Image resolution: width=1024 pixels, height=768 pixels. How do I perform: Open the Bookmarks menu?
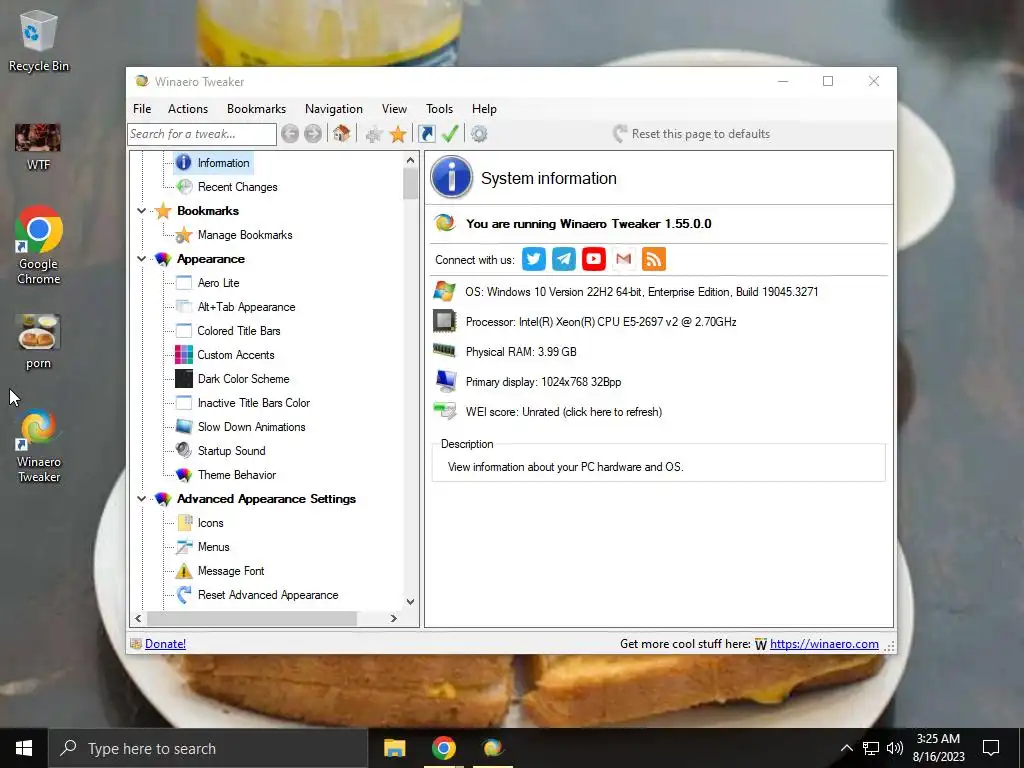(x=256, y=109)
